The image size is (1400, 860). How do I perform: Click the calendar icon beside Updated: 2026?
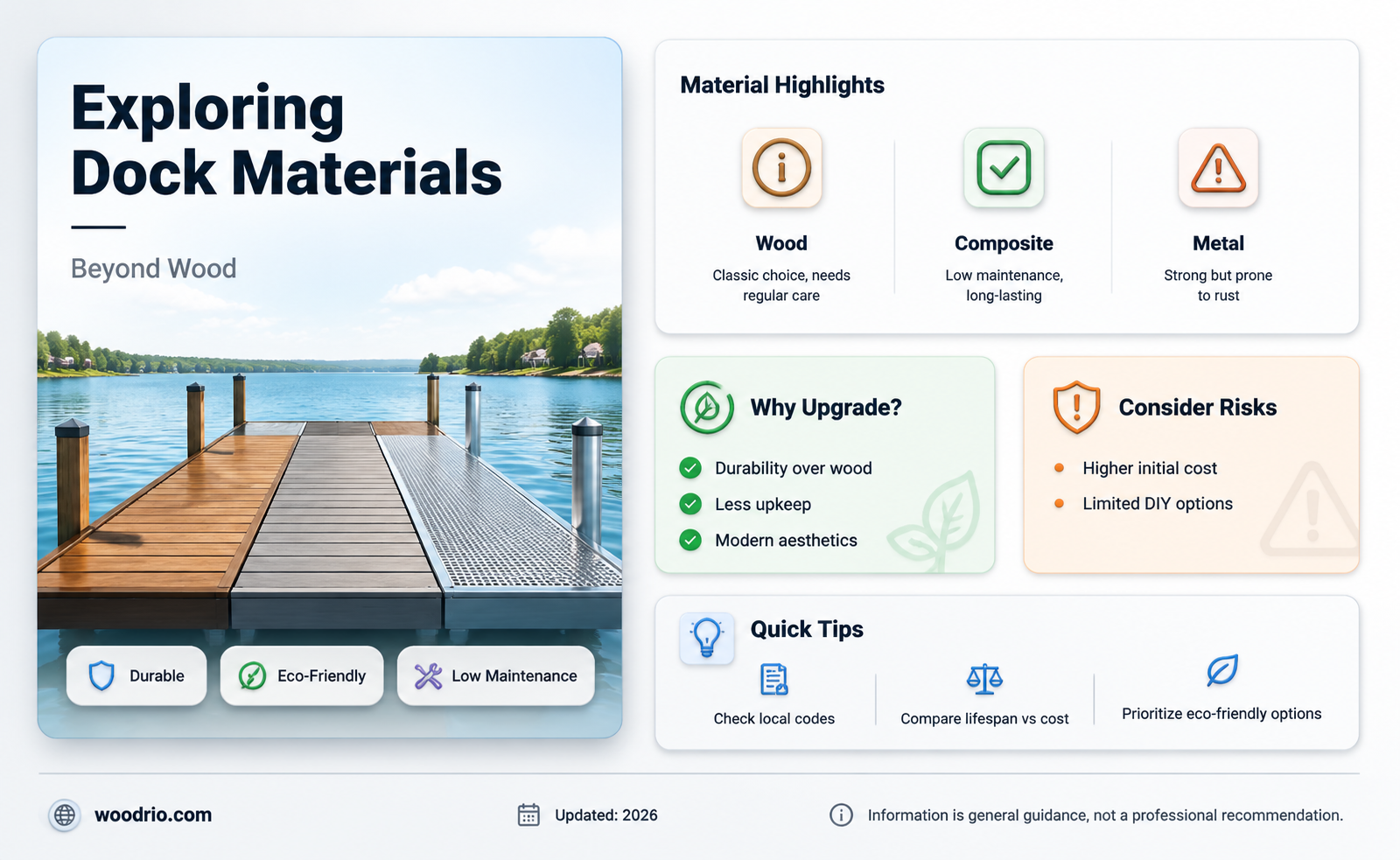click(x=528, y=815)
